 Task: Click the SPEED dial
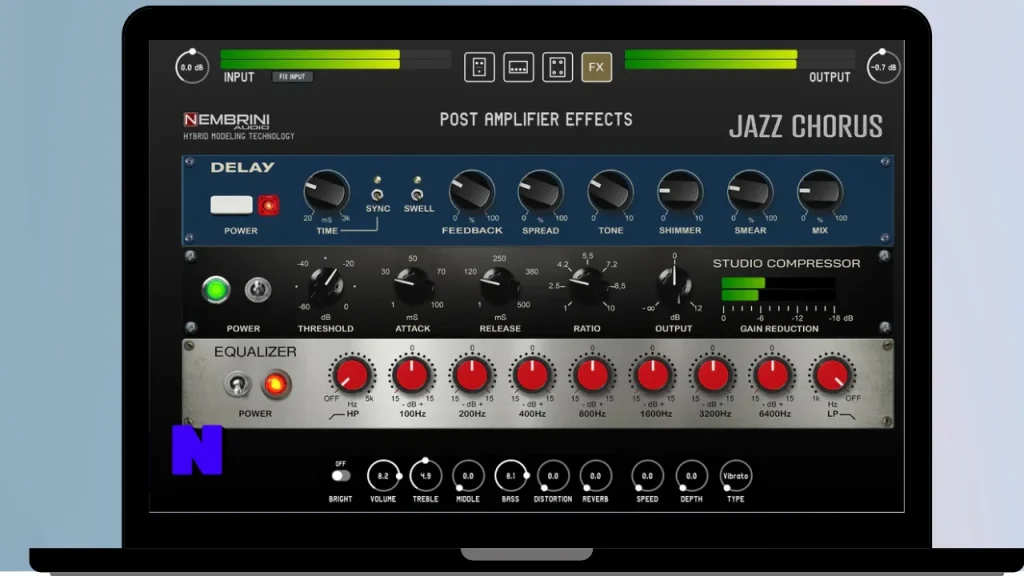(x=647, y=475)
